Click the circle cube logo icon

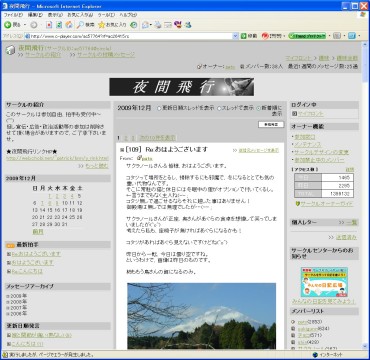11,50
